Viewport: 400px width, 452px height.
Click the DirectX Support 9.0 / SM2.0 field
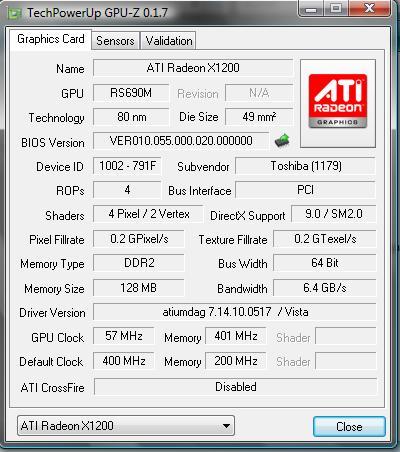(334, 214)
